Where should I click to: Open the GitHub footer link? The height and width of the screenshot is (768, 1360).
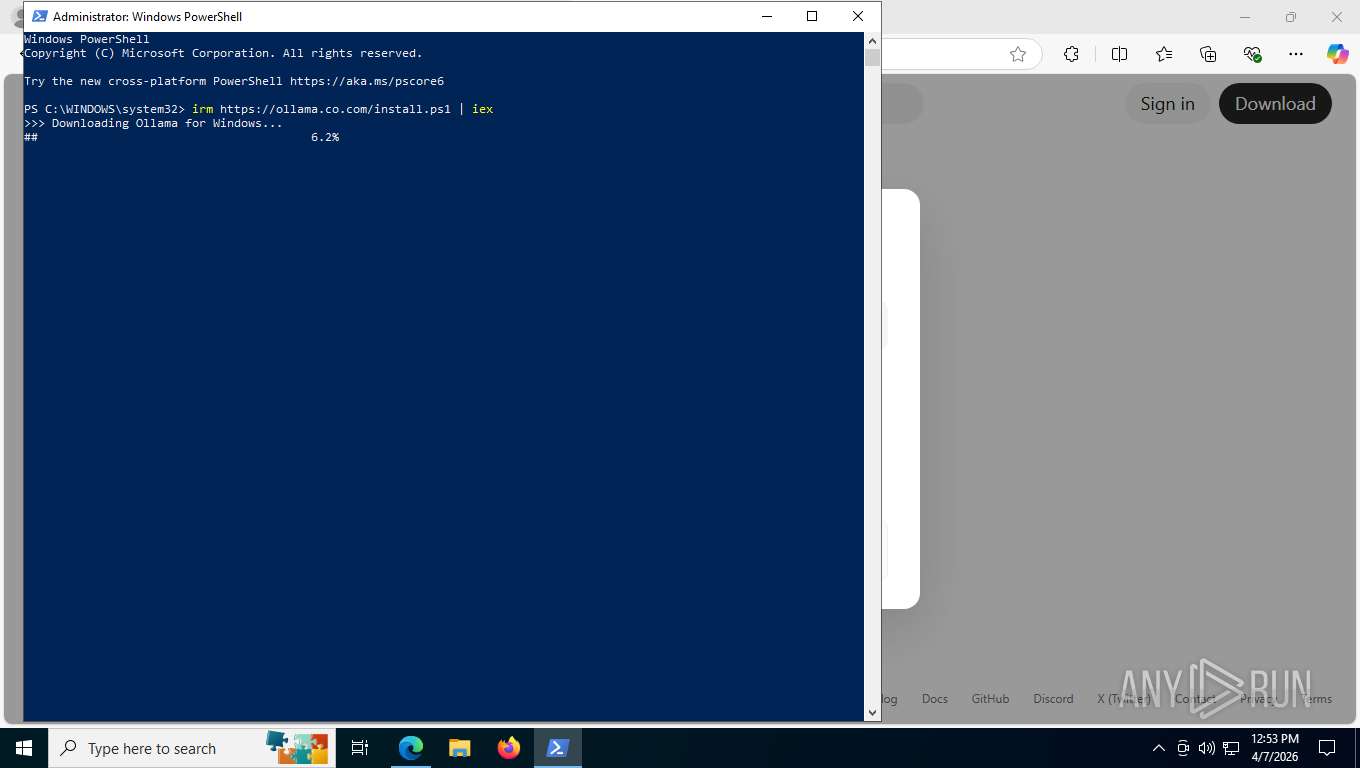coord(990,699)
